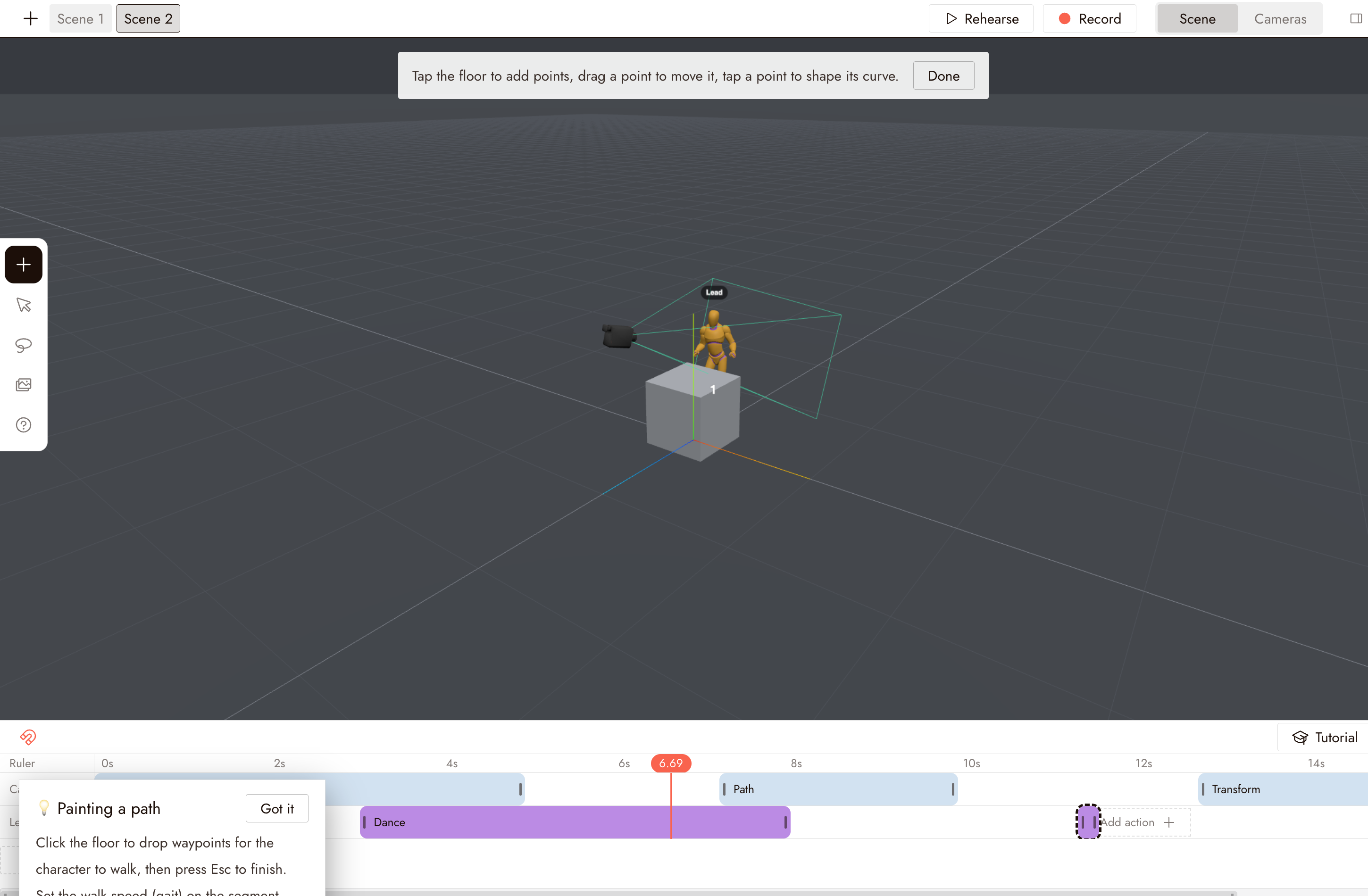
Task: Click the Lead character label
Action: click(x=714, y=292)
